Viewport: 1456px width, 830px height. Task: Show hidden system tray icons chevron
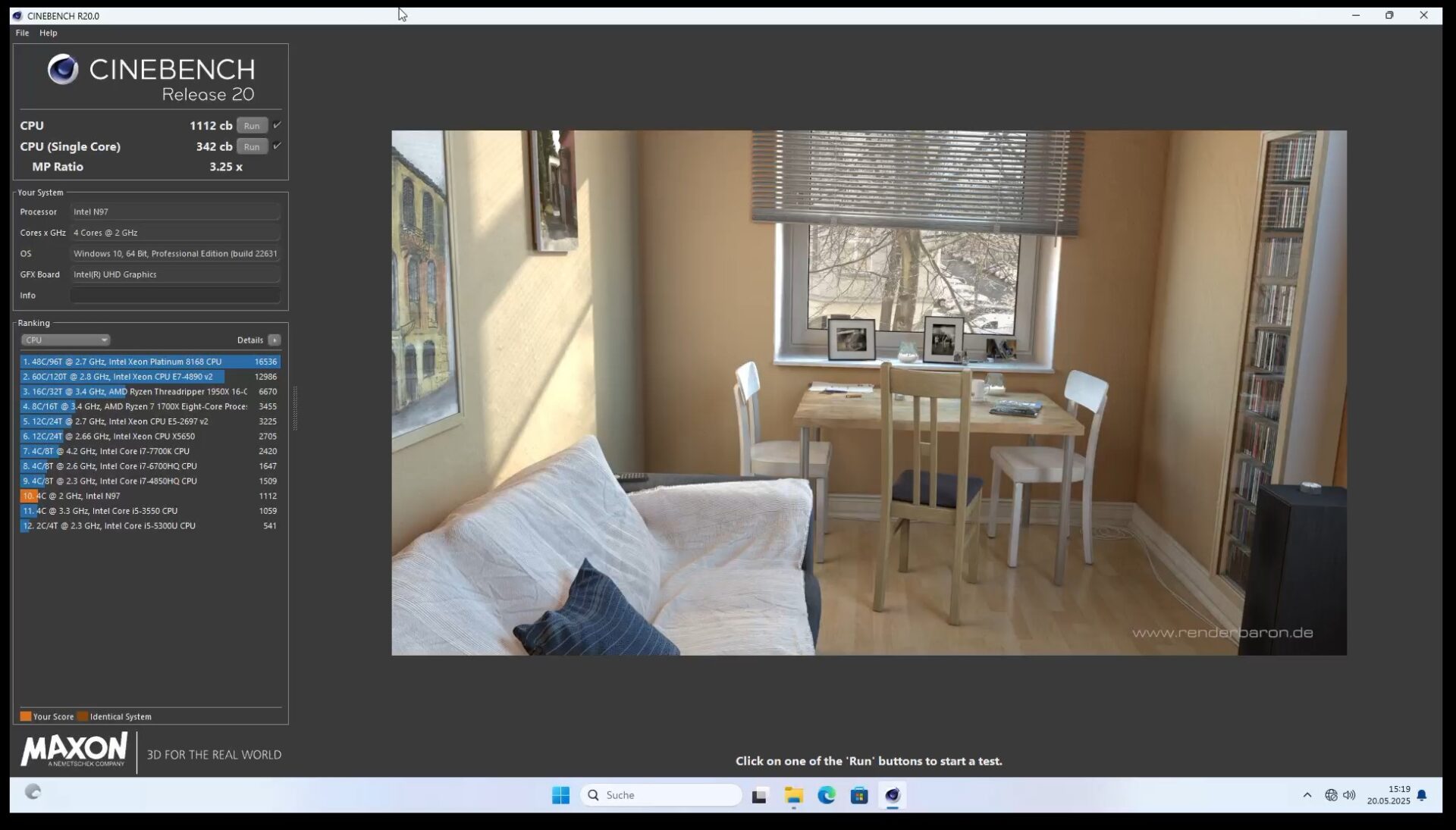pyautogui.click(x=1307, y=794)
